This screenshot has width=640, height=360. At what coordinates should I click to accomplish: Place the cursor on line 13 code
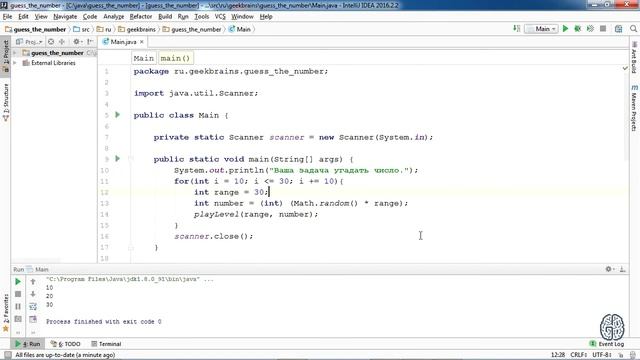[301, 203]
